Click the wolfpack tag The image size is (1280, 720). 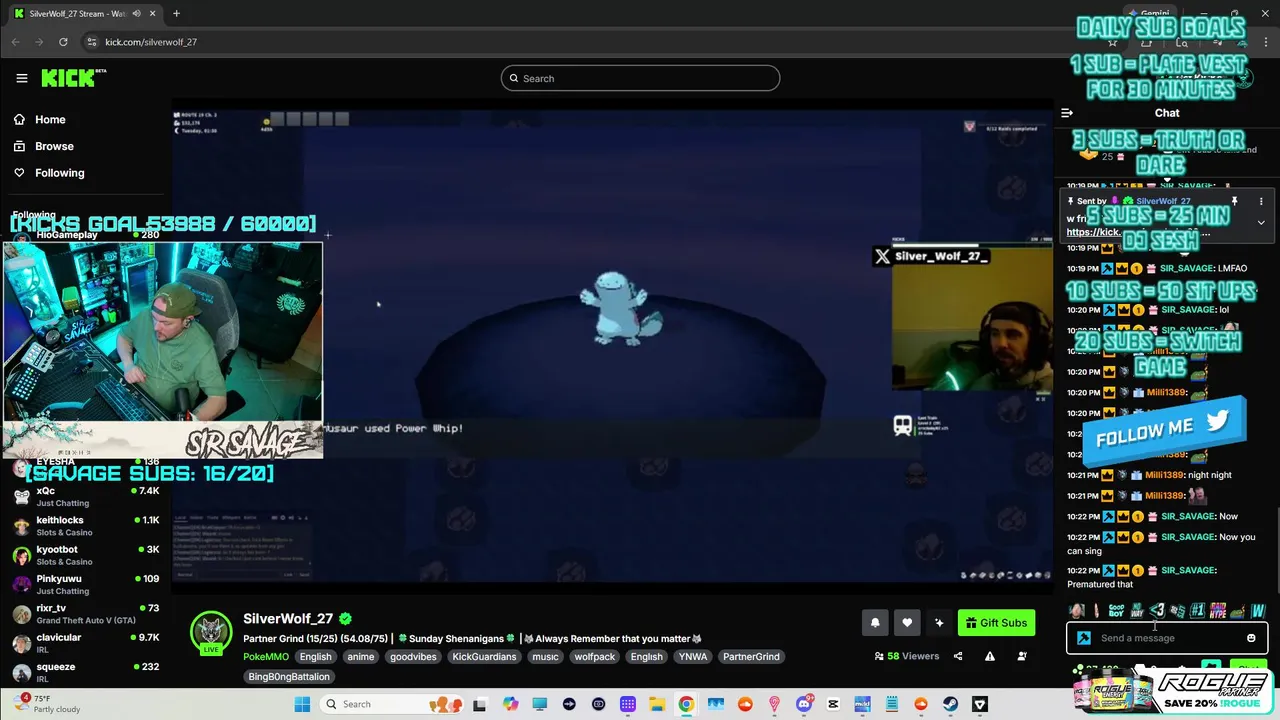595,657
